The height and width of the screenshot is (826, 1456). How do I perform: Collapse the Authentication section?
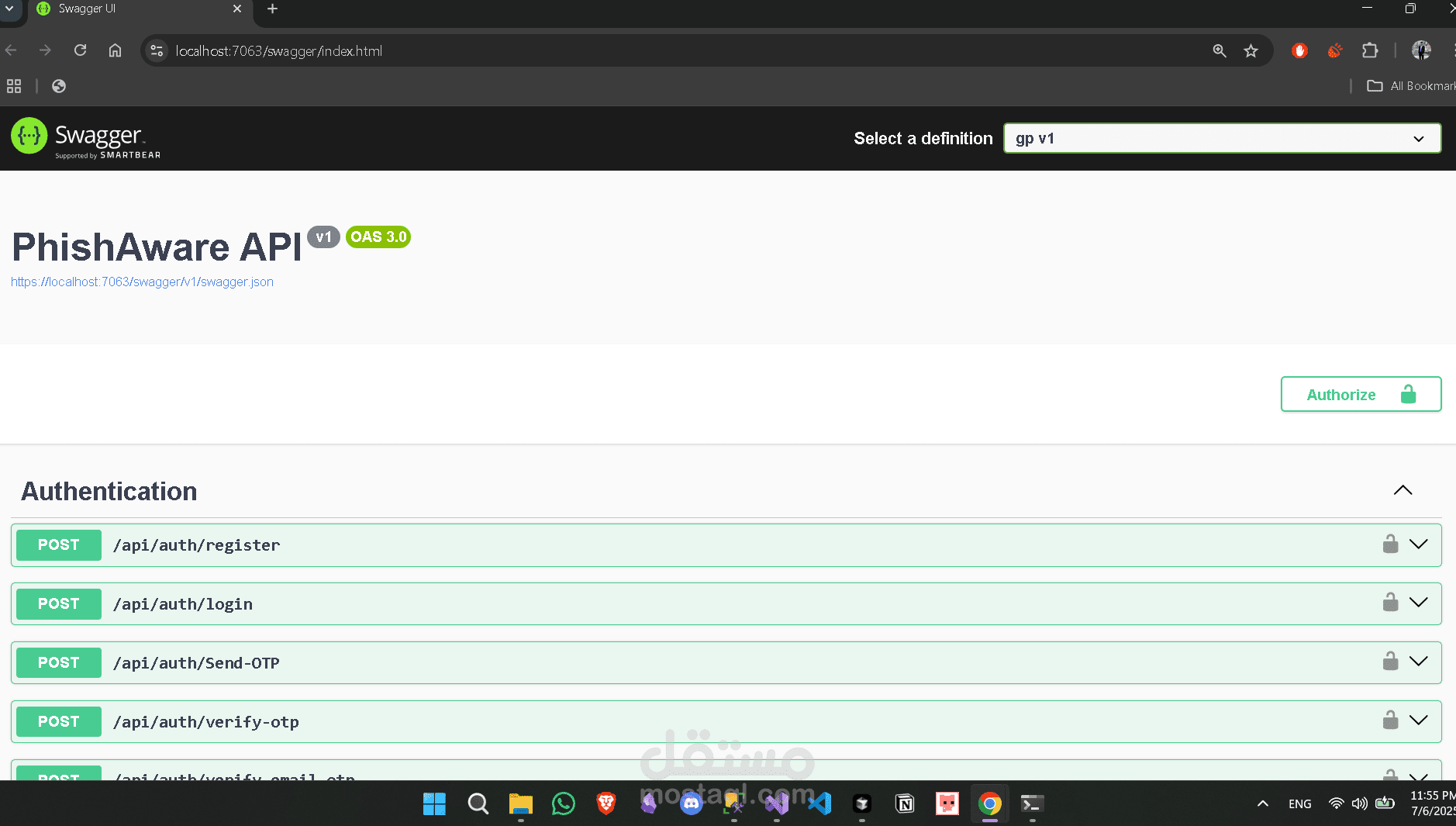[x=1403, y=490]
